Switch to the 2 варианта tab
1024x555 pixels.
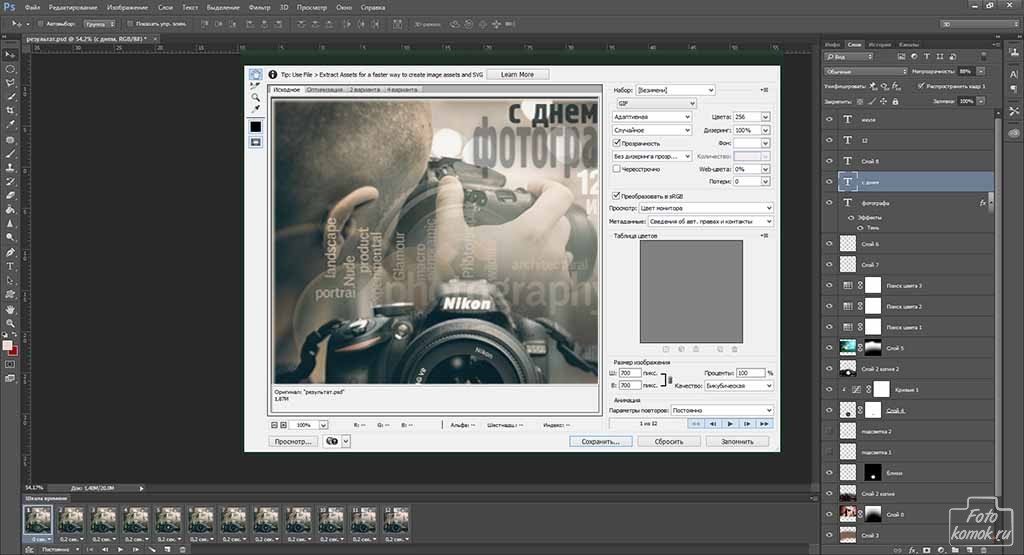click(364, 89)
